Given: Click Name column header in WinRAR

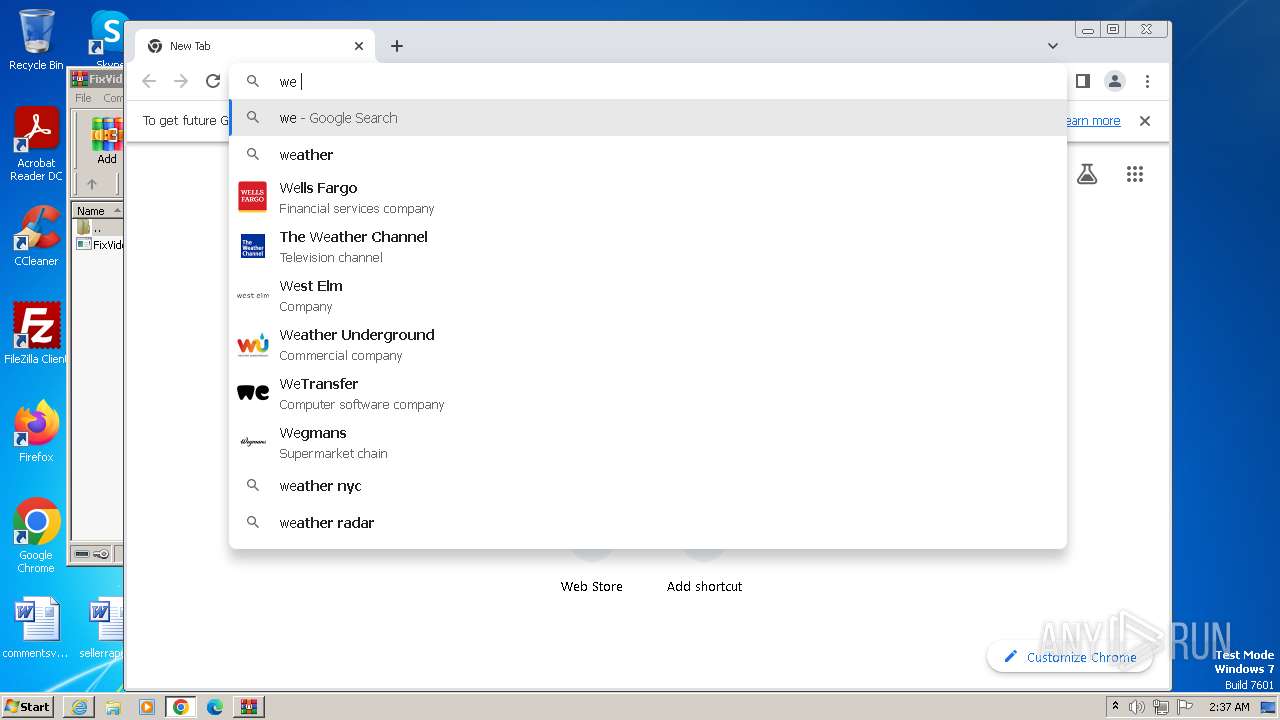Looking at the screenshot, I should (x=98, y=211).
